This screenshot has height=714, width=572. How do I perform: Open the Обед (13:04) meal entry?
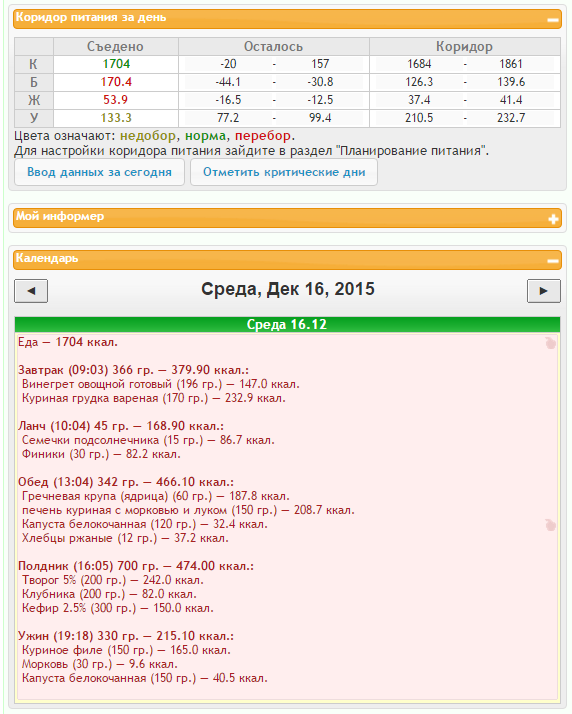[x=126, y=482]
